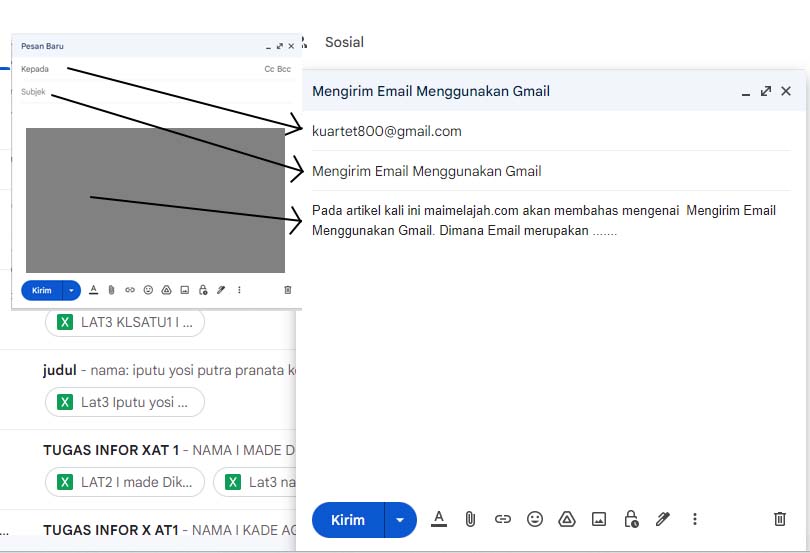Open the Lat3 na attachment chip
The image size is (810, 553).
tap(255, 482)
